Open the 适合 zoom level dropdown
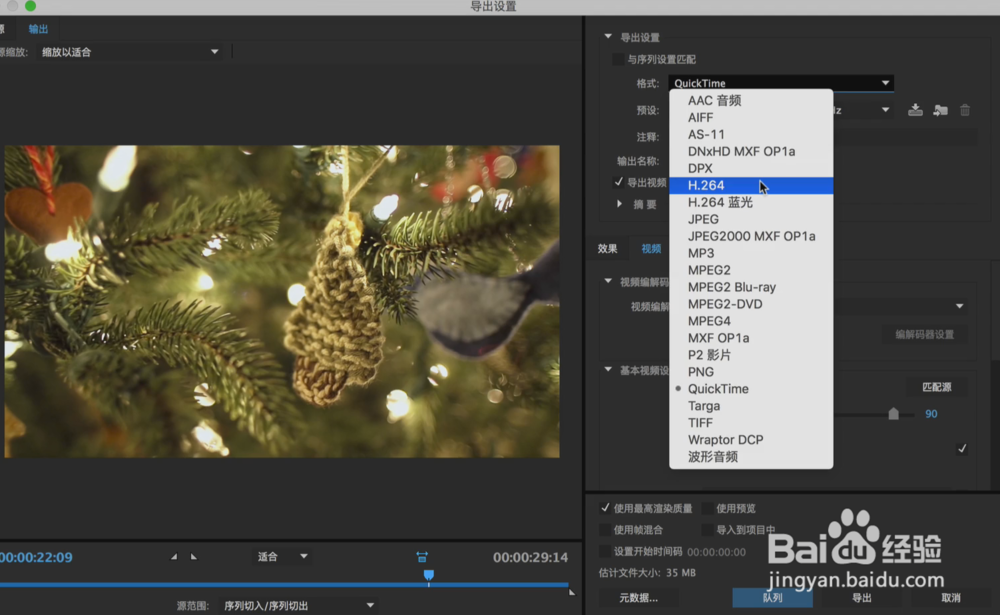1000x615 pixels. (283, 556)
